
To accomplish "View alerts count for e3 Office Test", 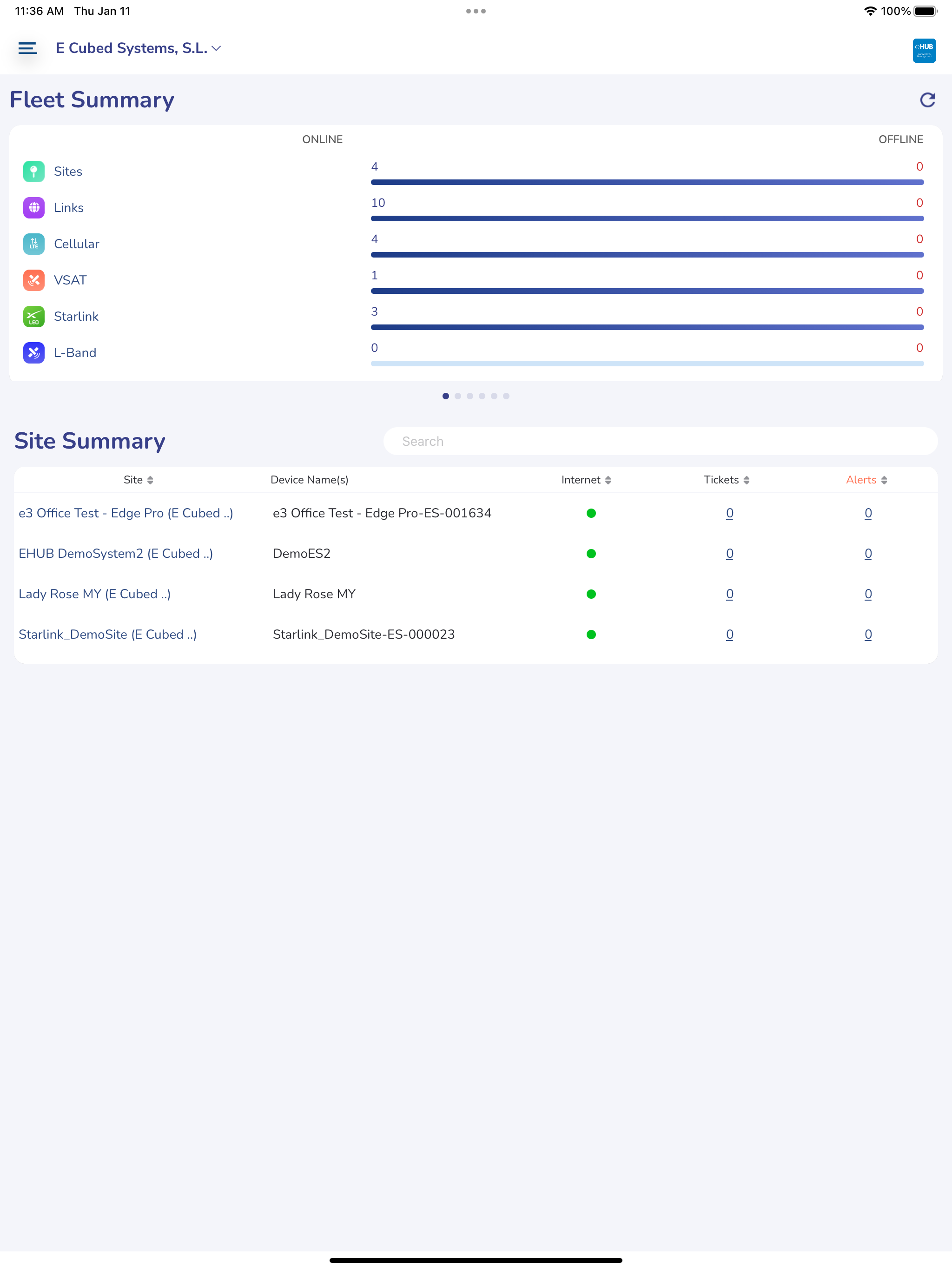I will (x=868, y=513).
